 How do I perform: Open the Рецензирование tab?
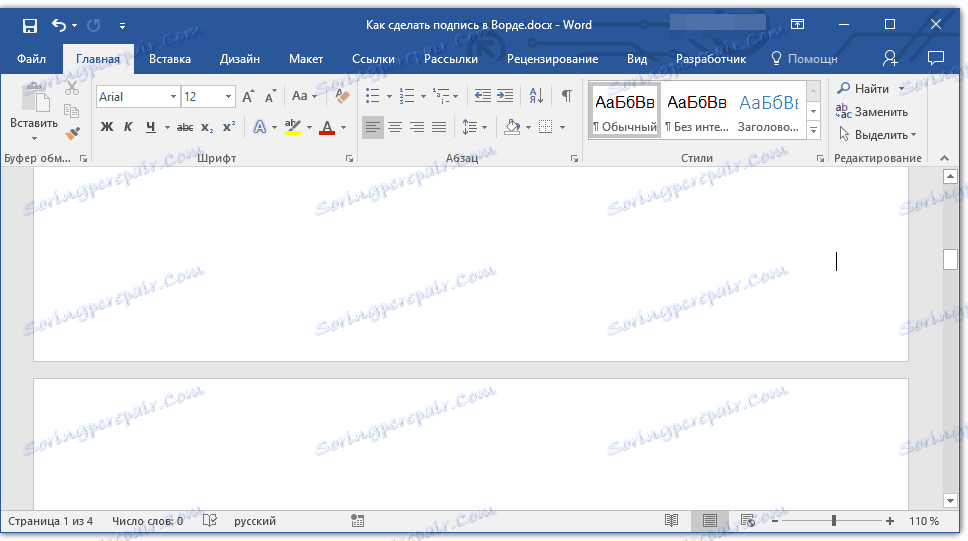(x=553, y=59)
